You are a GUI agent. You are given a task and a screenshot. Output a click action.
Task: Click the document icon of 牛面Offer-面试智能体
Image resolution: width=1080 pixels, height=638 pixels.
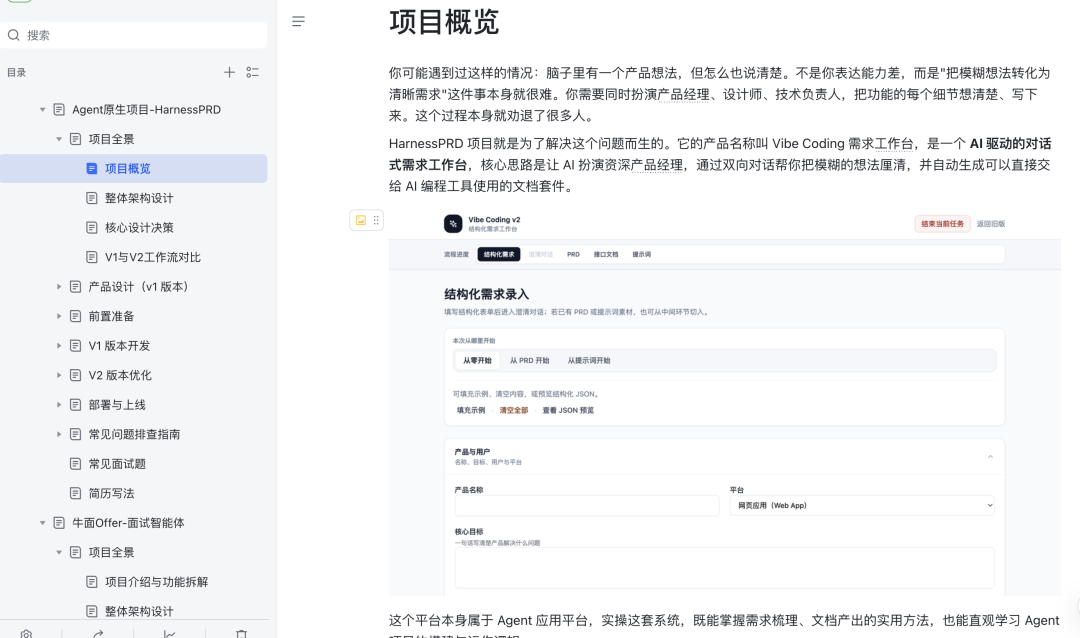click(x=59, y=523)
